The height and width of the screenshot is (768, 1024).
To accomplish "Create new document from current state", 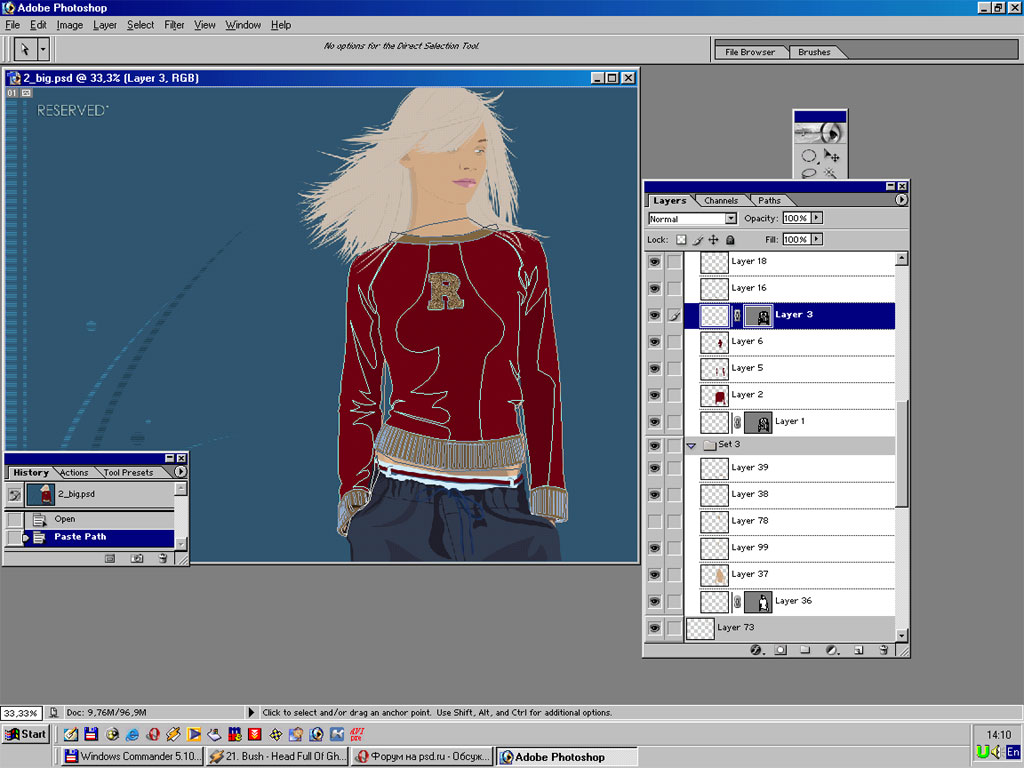I will pos(110,558).
